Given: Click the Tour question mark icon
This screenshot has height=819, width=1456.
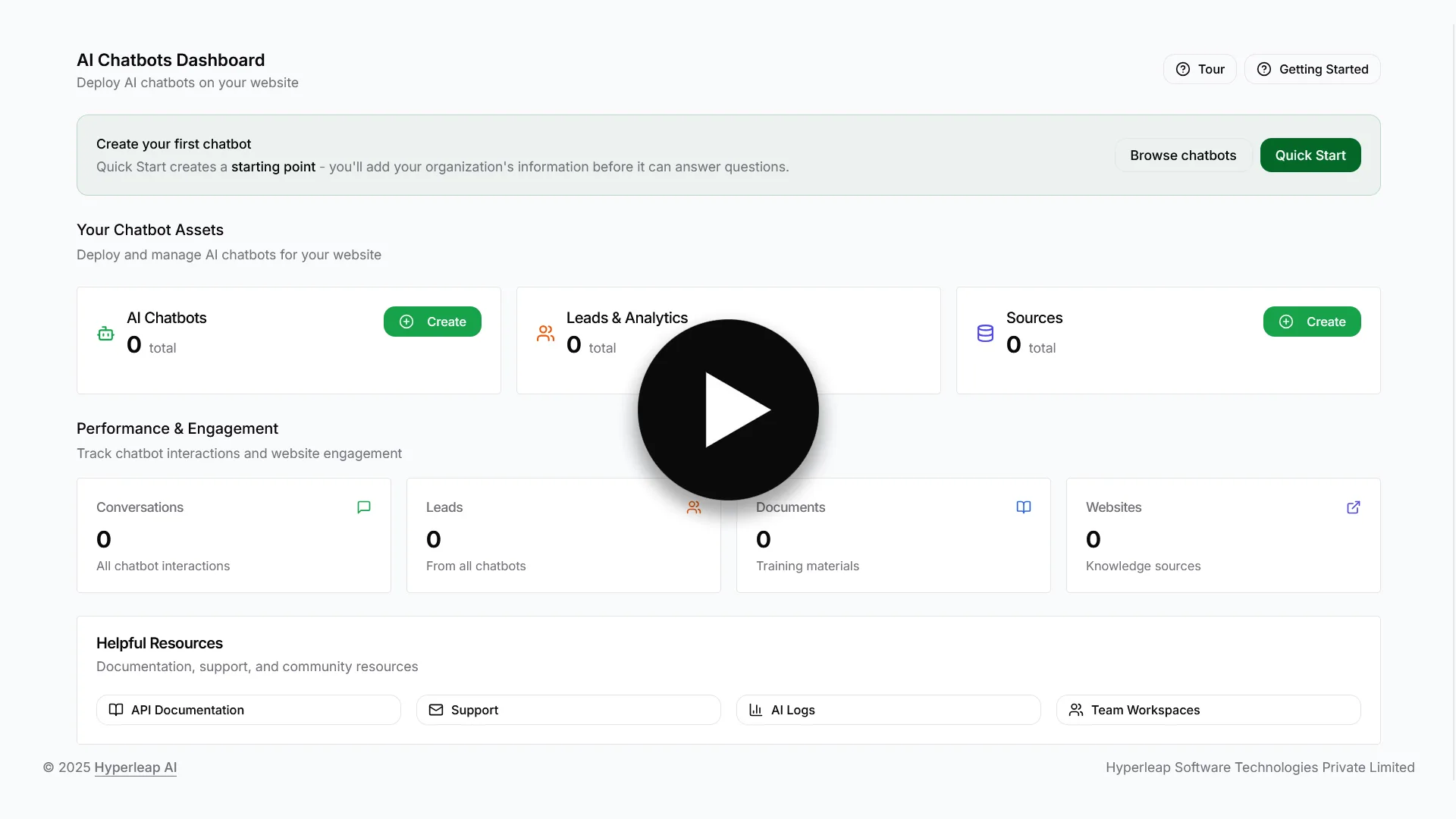Looking at the screenshot, I should [1183, 69].
